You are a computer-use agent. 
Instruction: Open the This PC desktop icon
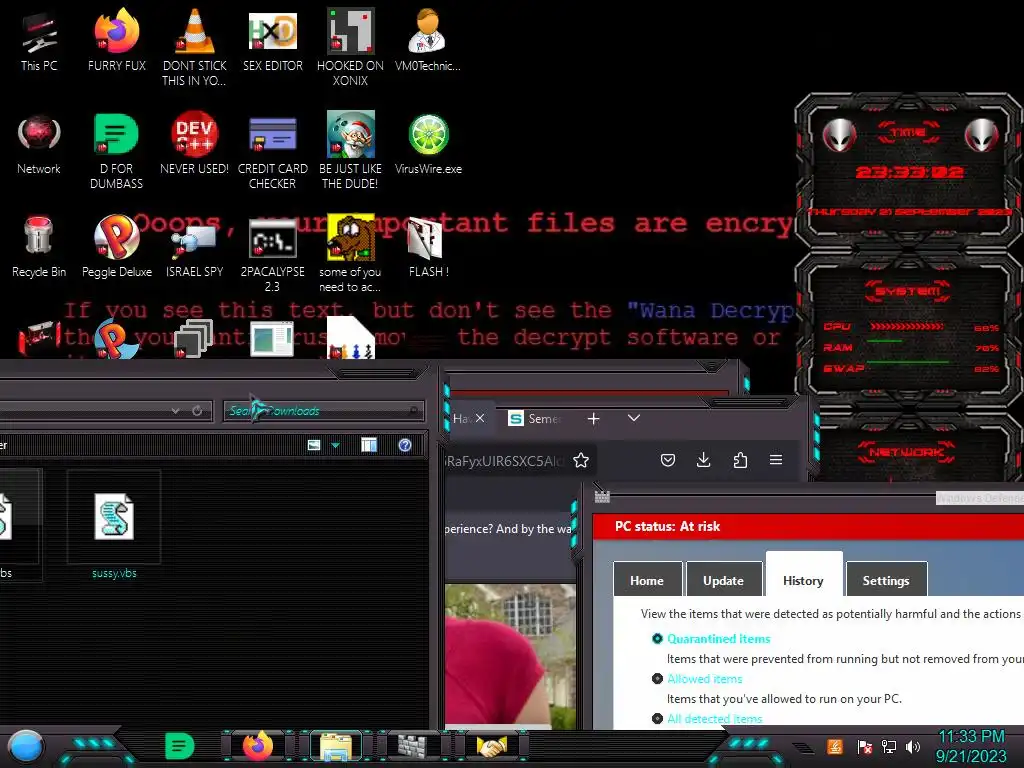point(39,40)
